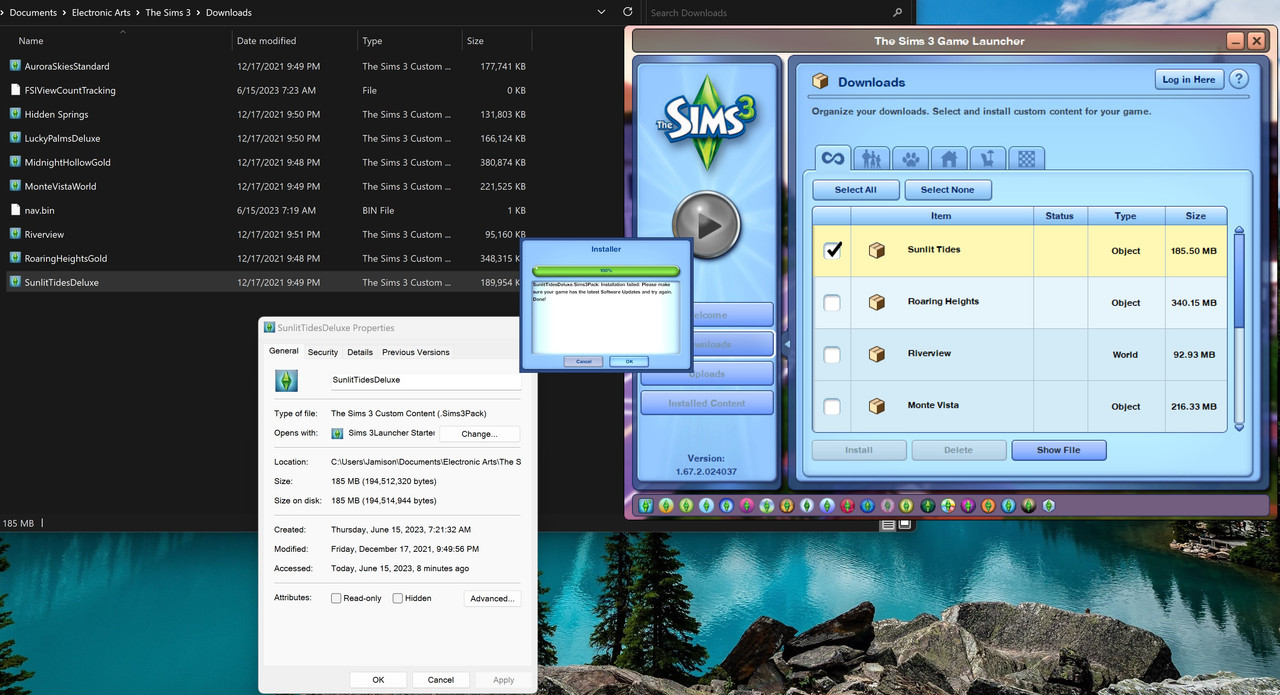Click the square base game icon in pack strip
This screenshot has width=1280, height=695.
645,506
